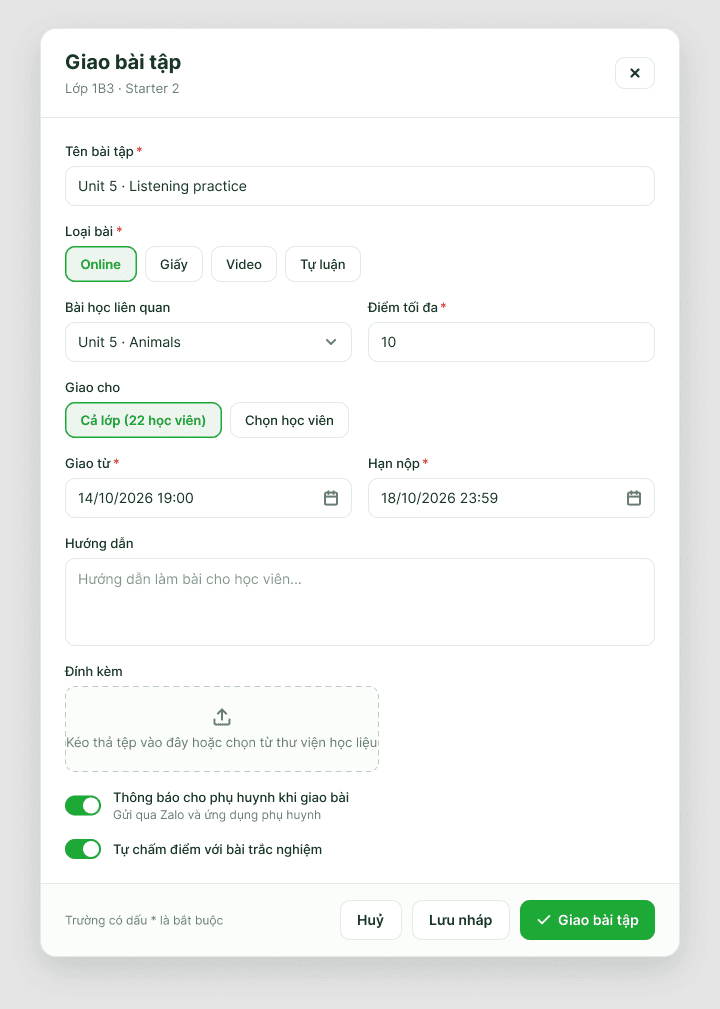Save draft with Lưu nháp button
This screenshot has height=1009, width=720.
click(461, 920)
